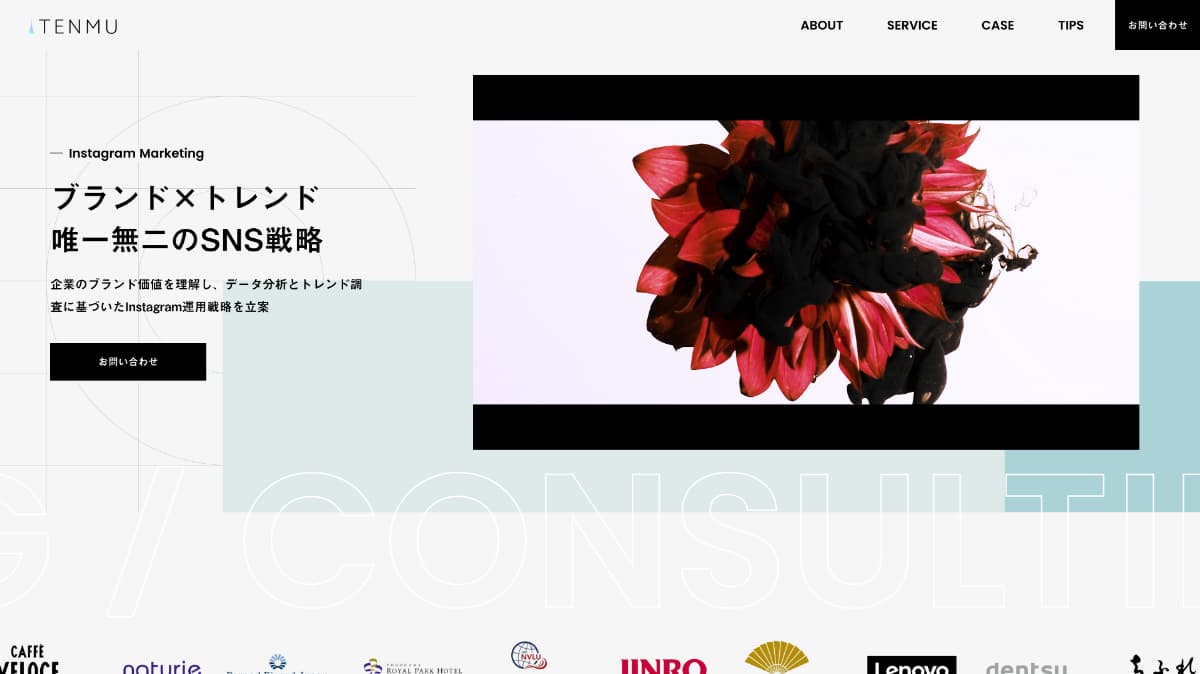
Task: Click the sun-crest logo beside naturie
Action: [277, 664]
